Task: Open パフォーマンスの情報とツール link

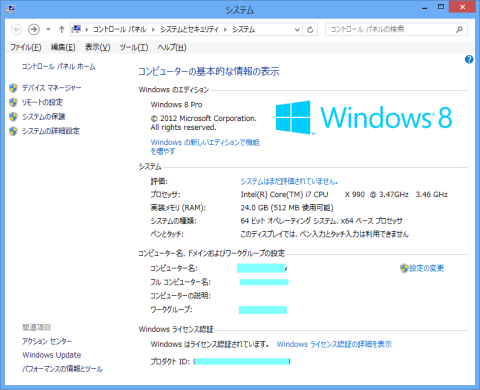Action: click(x=62, y=369)
